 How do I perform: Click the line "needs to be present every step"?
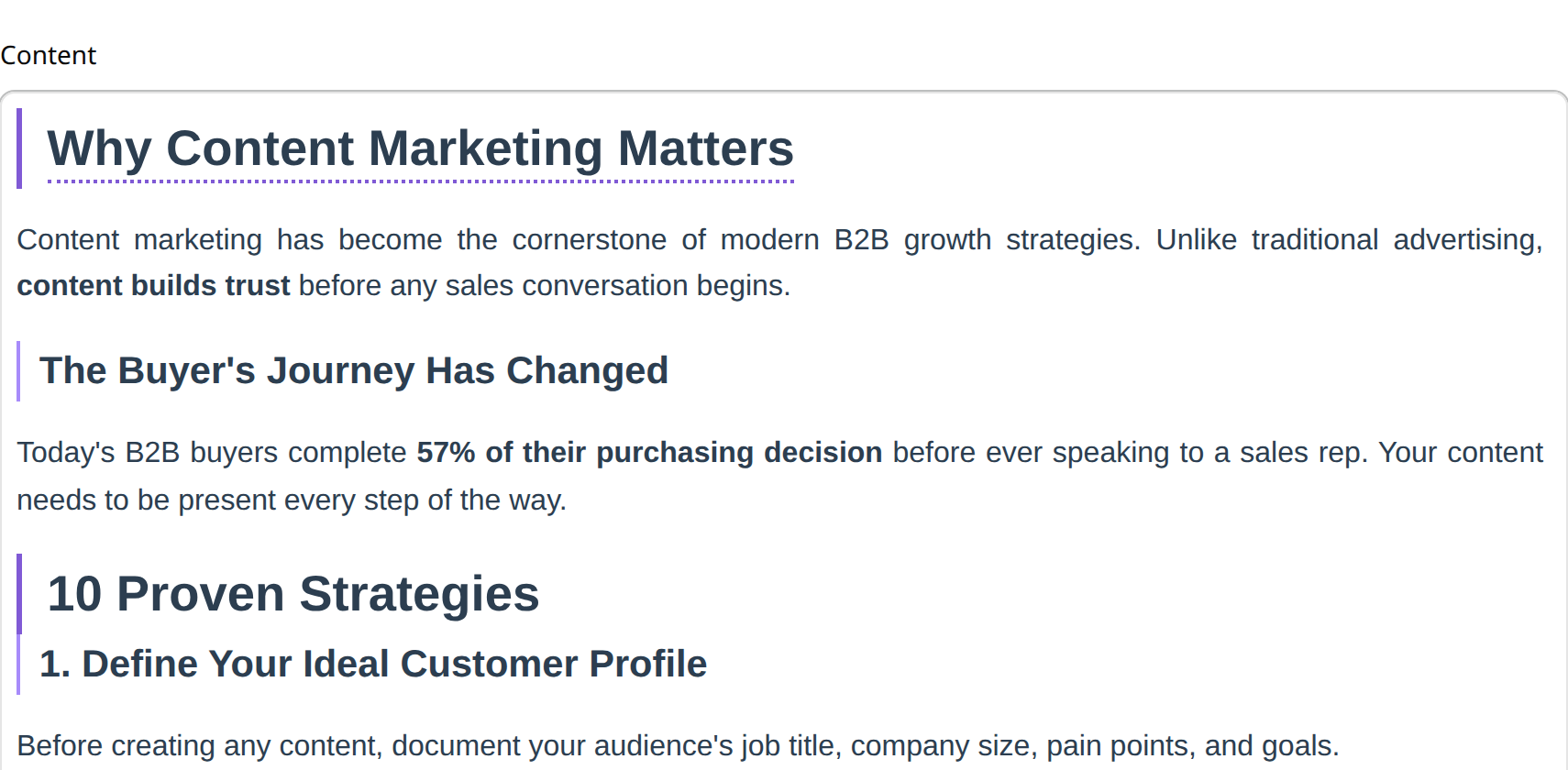(292, 500)
